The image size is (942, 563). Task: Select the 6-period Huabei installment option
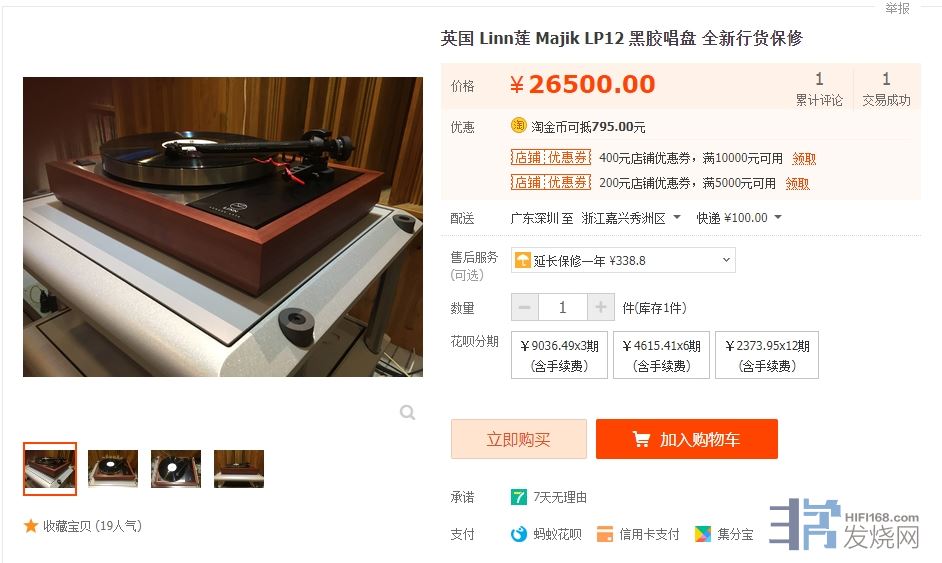click(661, 355)
